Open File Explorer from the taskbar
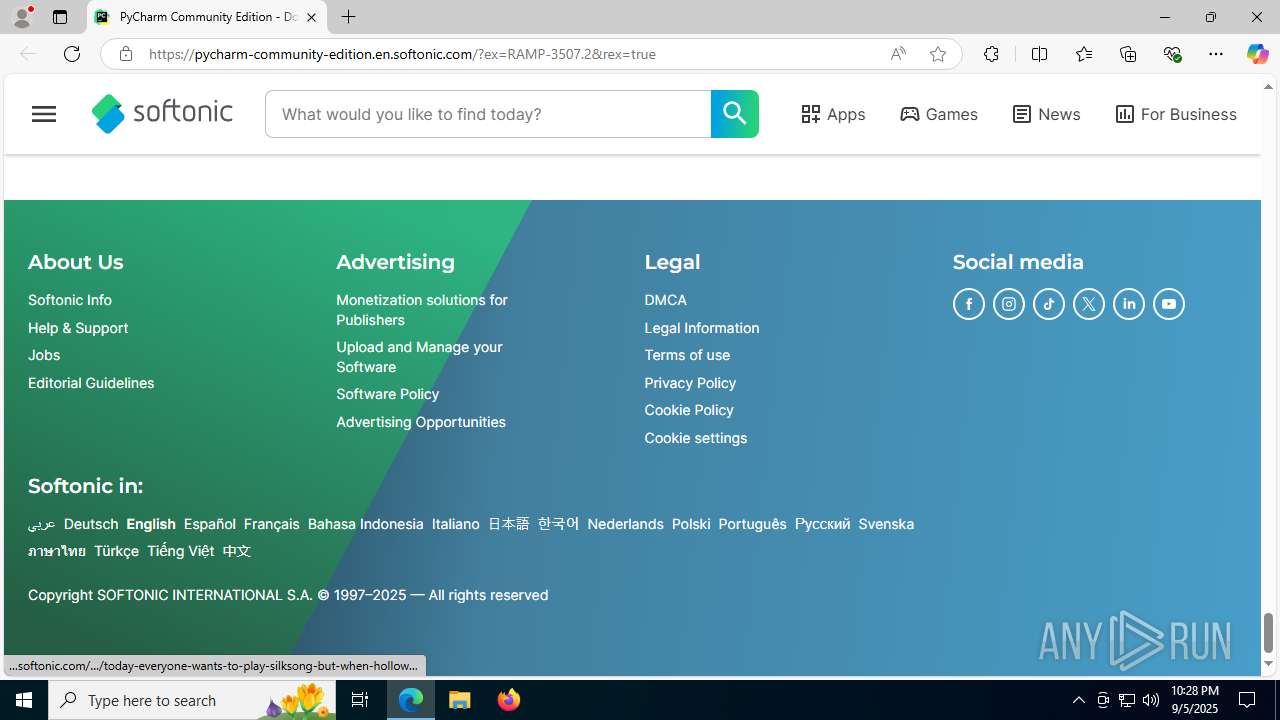This screenshot has width=1280, height=720. pyautogui.click(x=460, y=700)
